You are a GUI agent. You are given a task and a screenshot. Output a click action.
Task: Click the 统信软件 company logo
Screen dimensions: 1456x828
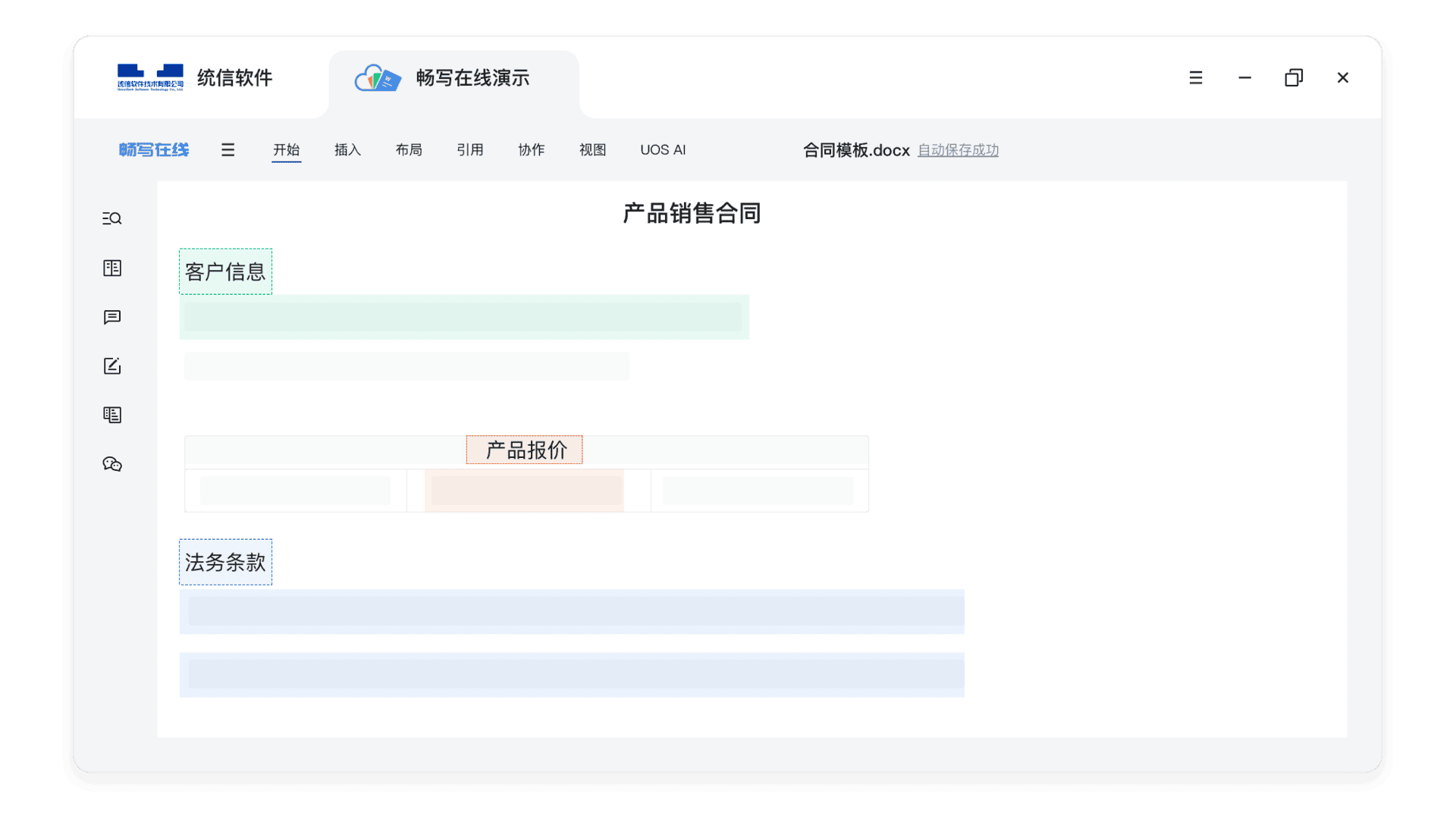click(x=150, y=77)
